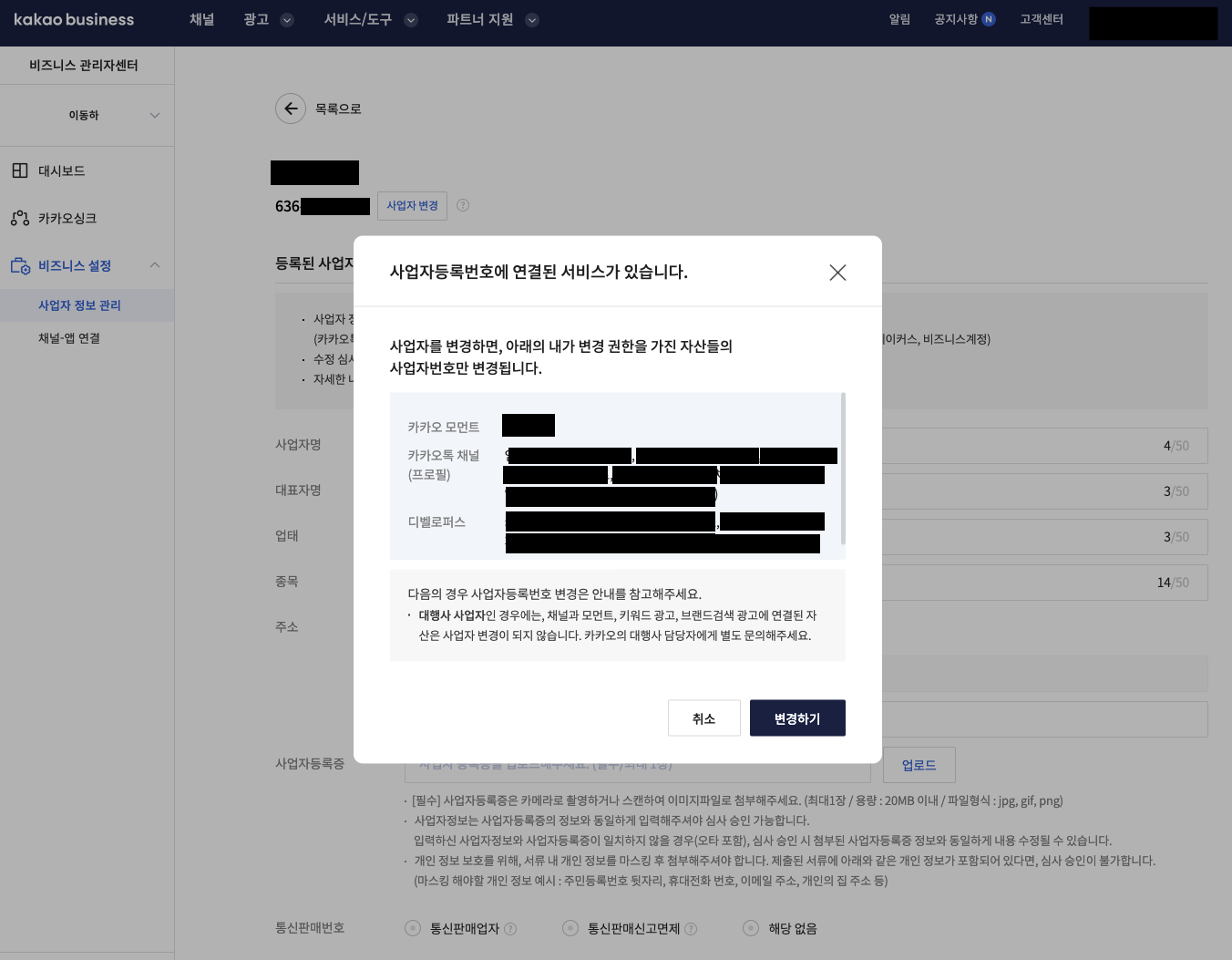The height and width of the screenshot is (960, 1232).
Task: Click the 업로드 upload button
Action: pyautogui.click(x=919, y=765)
